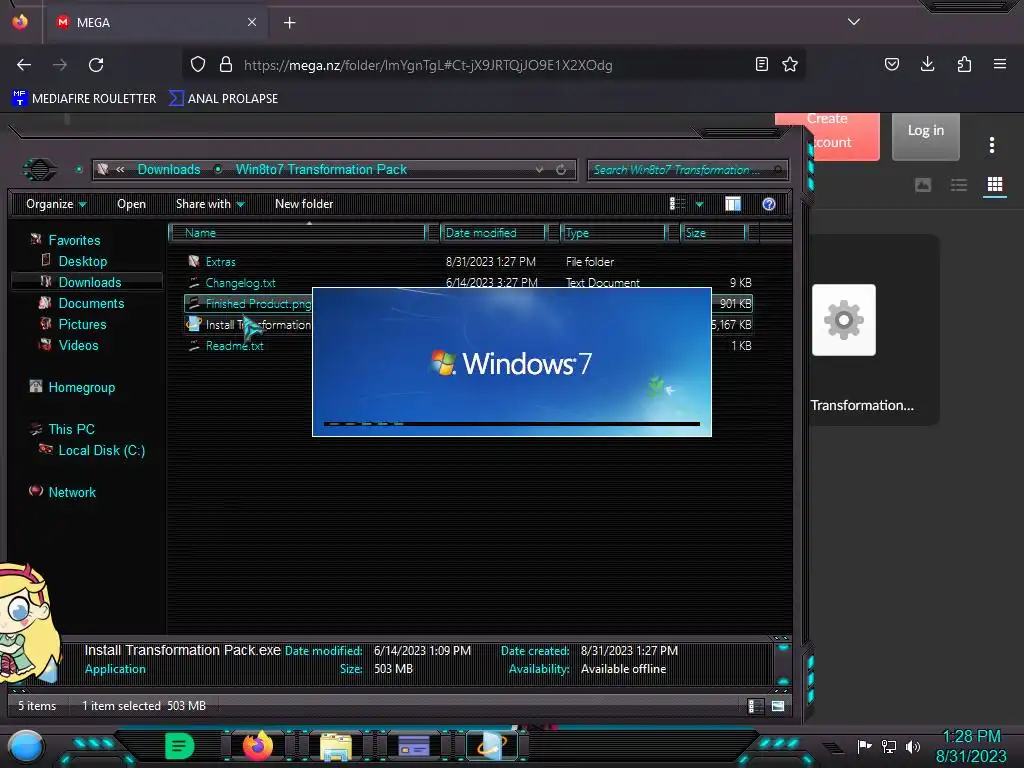
Task: Refresh the Explorer folder view
Action: 561,170
